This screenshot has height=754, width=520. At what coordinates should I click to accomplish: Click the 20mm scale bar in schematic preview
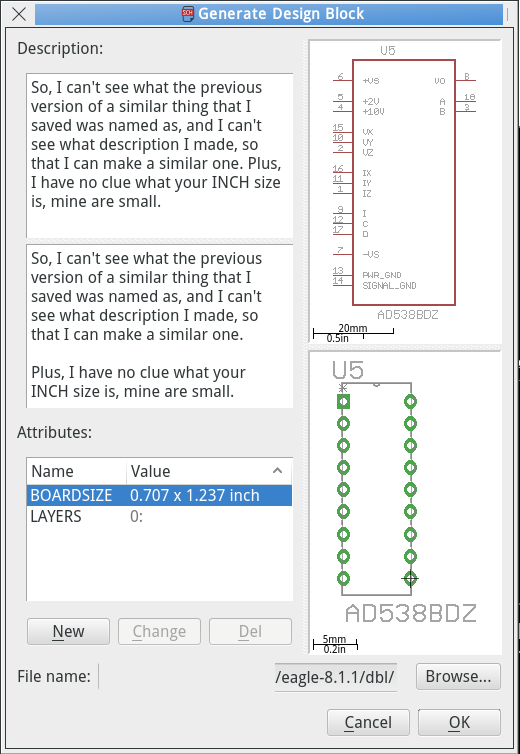[353, 331]
